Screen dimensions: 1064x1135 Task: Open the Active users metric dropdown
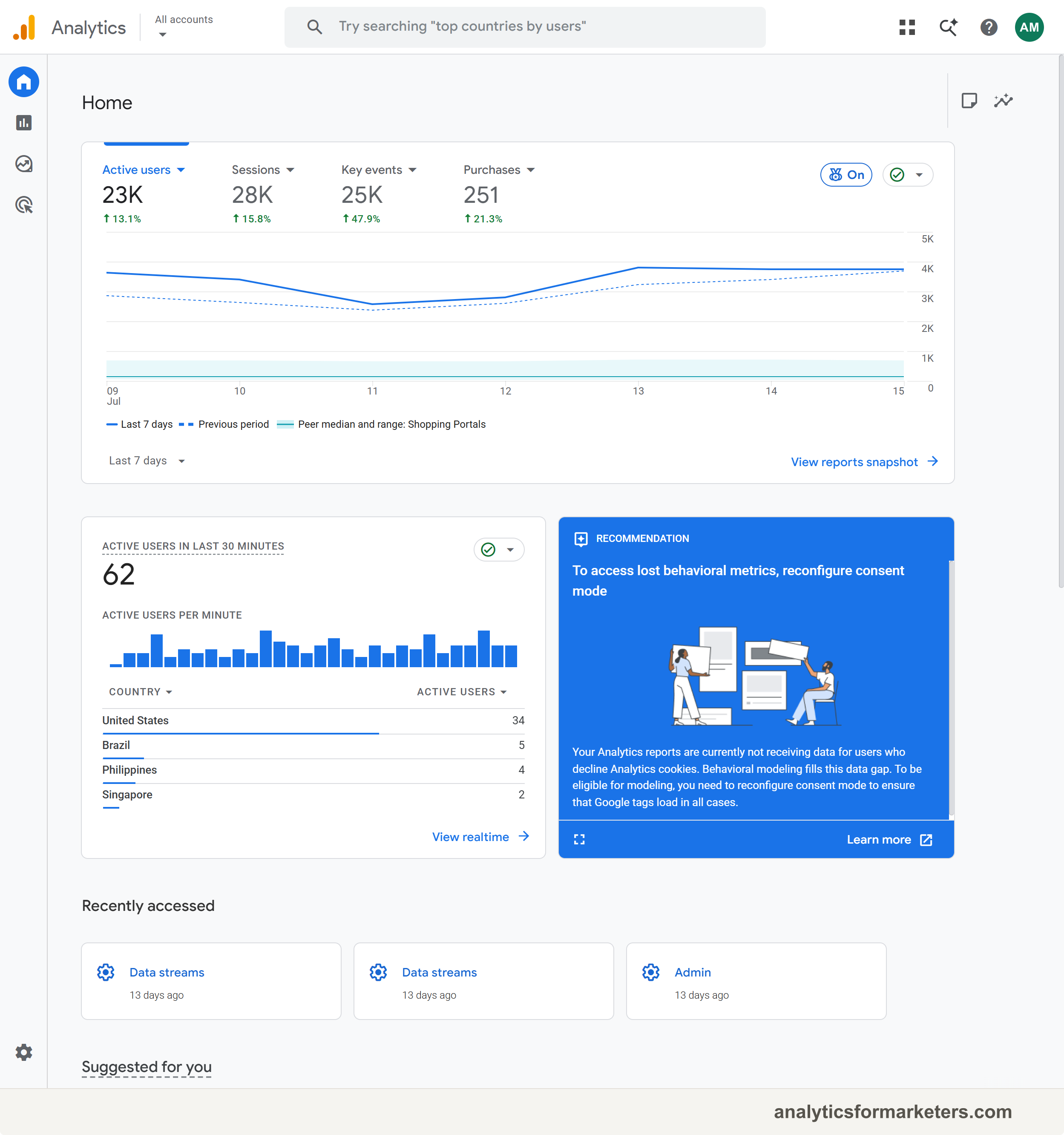(x=144, y=170)
